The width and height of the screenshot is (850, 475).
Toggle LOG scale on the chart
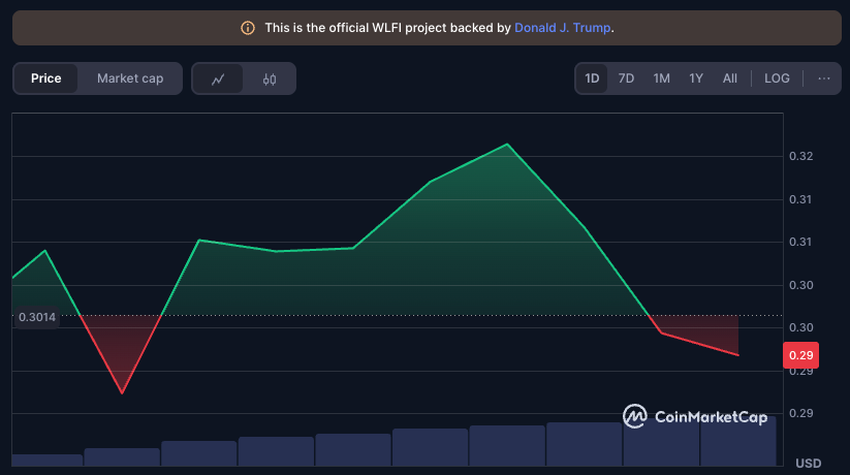coord(777,78)
